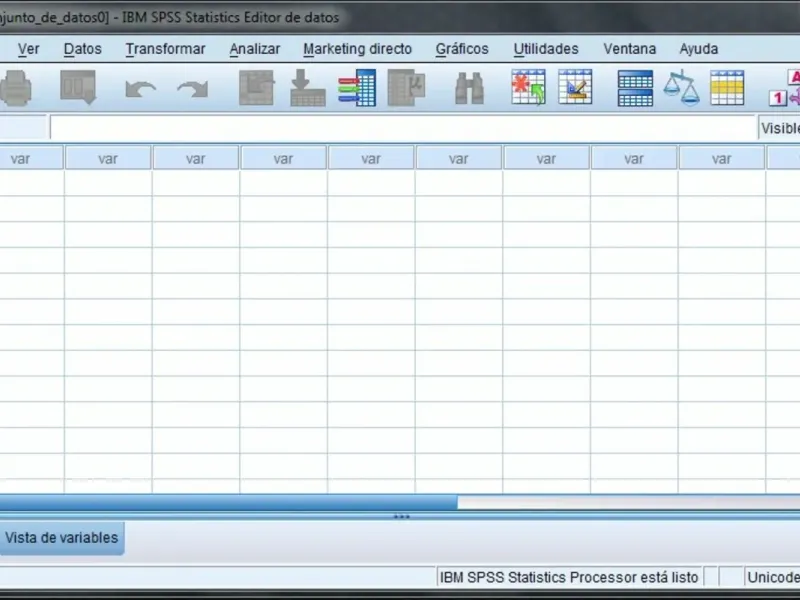Viewport: 800px width, 600px height.
Task: Click the Unicode status bar entry
Action: 772,578
